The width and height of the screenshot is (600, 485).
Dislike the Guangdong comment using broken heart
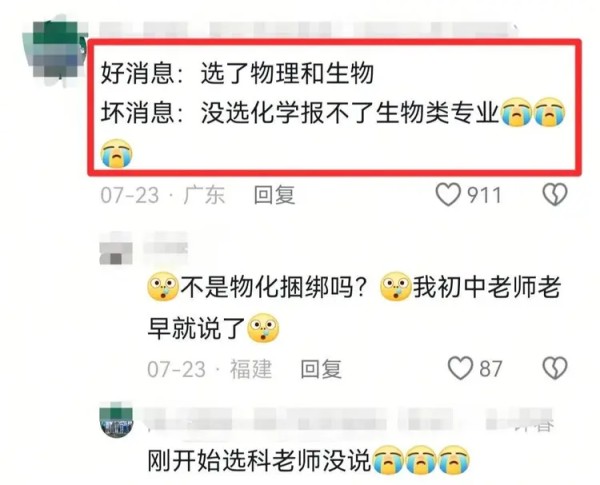(555, 195)
